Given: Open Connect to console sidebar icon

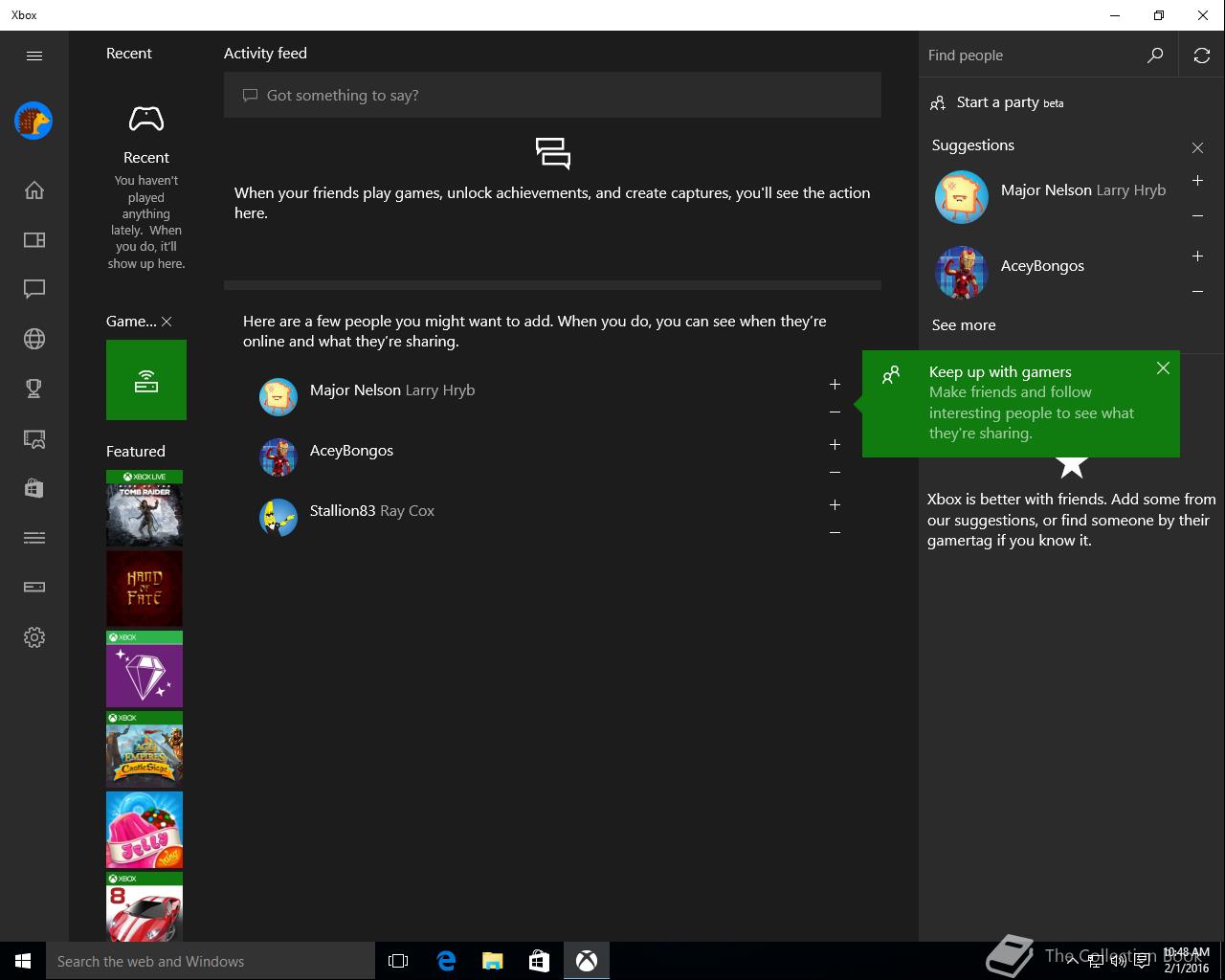Looking at the screenshot, I should [x=34, y=588].
